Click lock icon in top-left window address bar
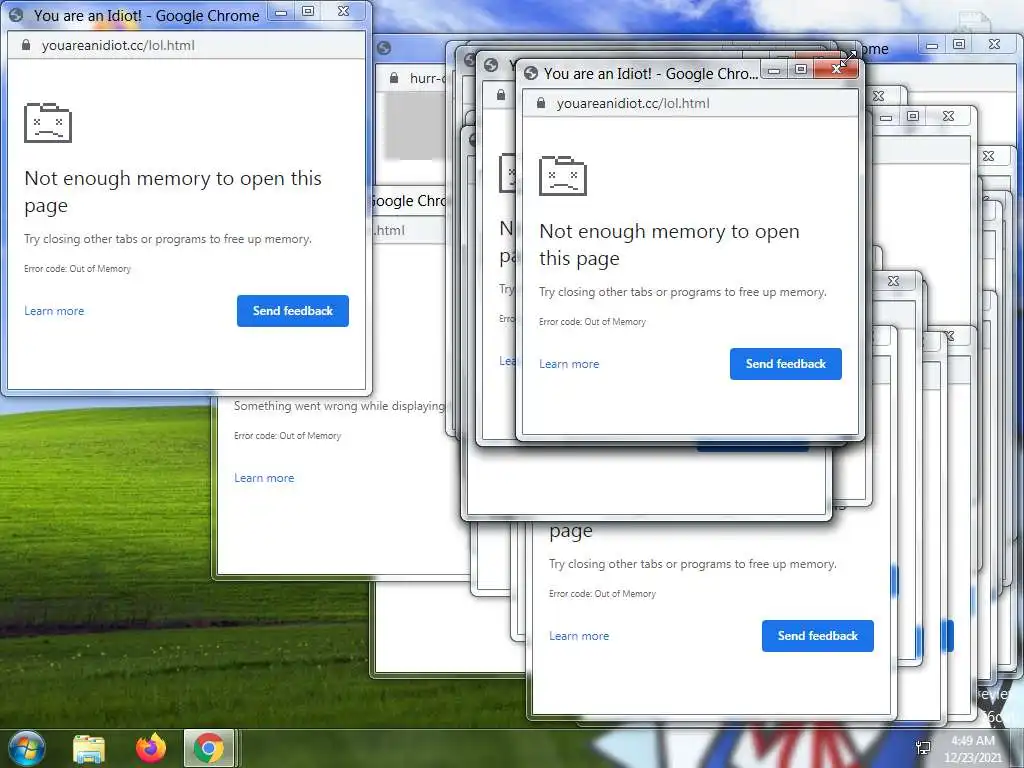Viewport: 1024px width, 768px height. point(26,45)
